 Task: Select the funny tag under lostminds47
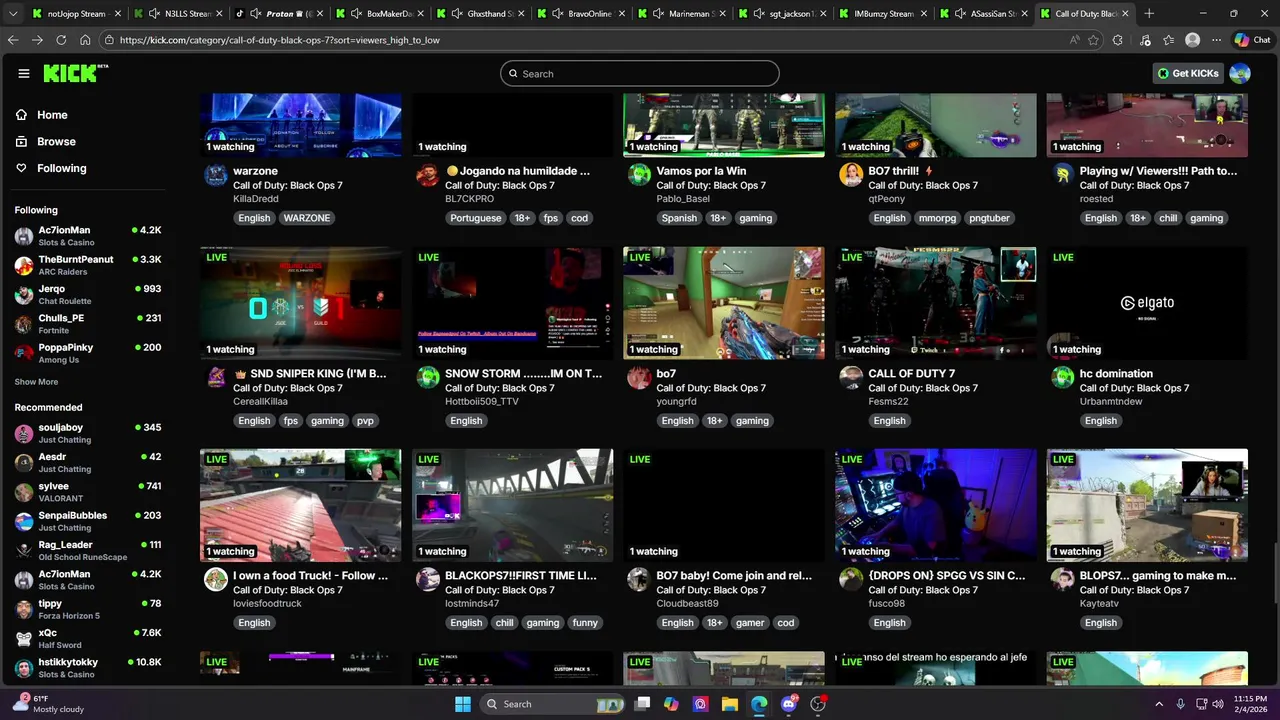click(585, 623)
